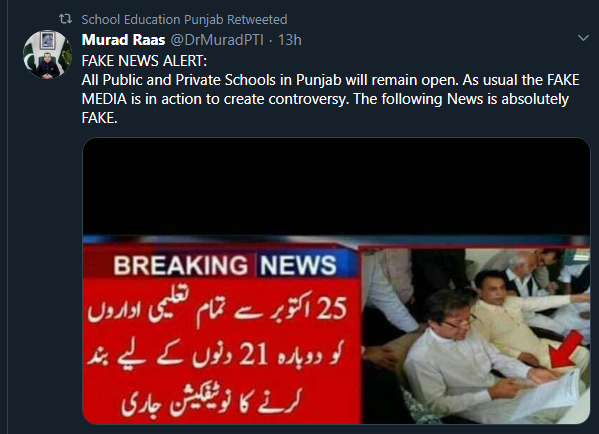This screenshot has width=599, height=434.
Task: Click the white paper document in photo
Action: [548, 392]
